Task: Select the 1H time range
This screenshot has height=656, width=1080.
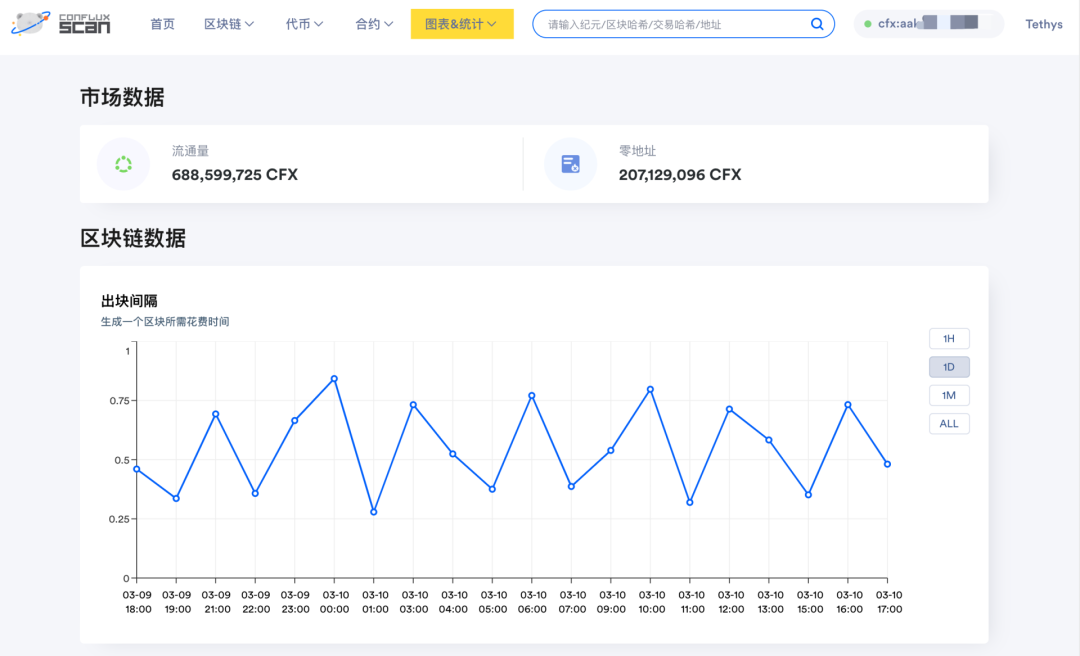Action: tap(949, 339)
